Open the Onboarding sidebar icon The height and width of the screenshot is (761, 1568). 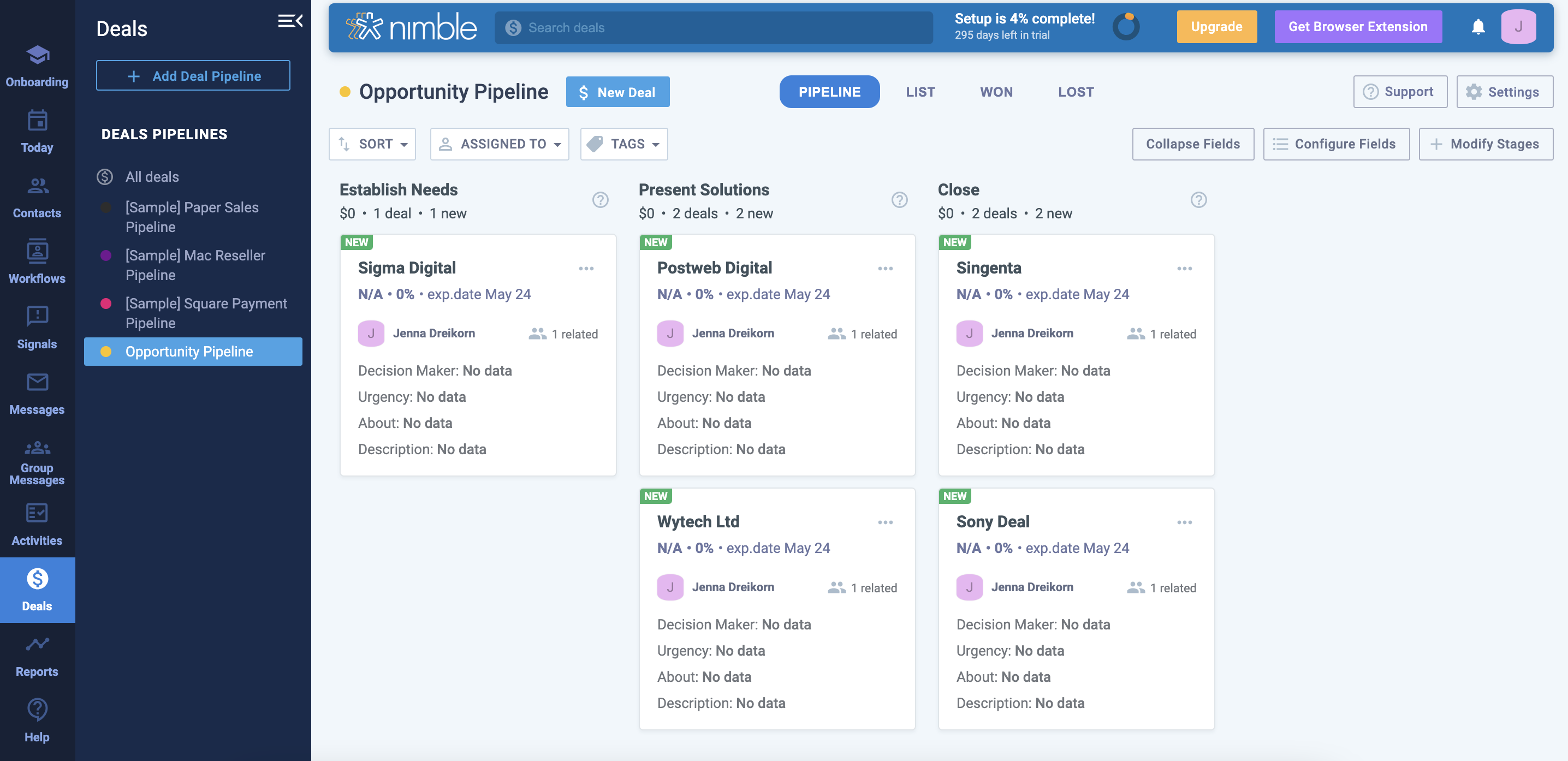click(37, 66)
